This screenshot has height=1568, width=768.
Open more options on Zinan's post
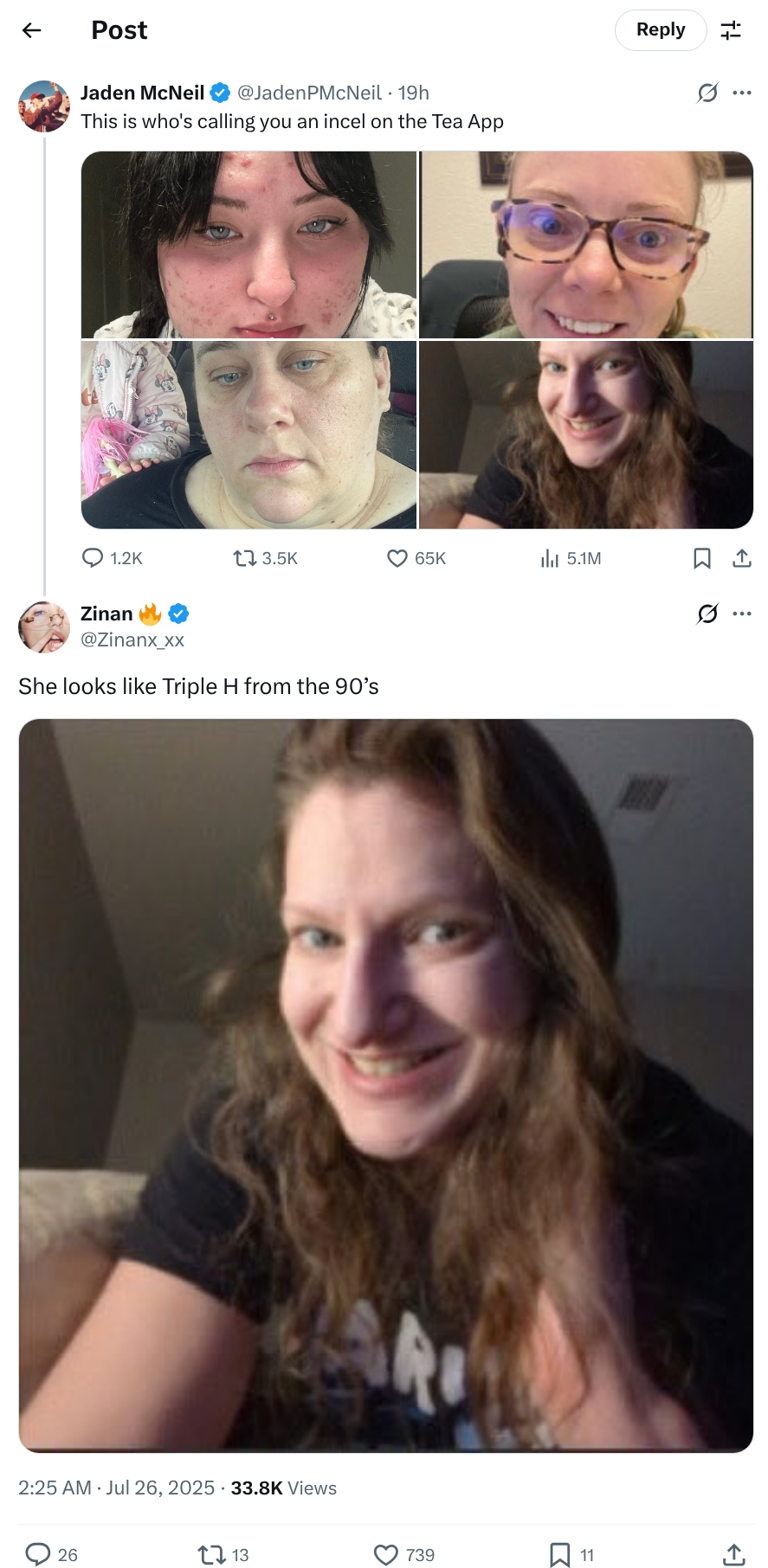pos(742,614)
